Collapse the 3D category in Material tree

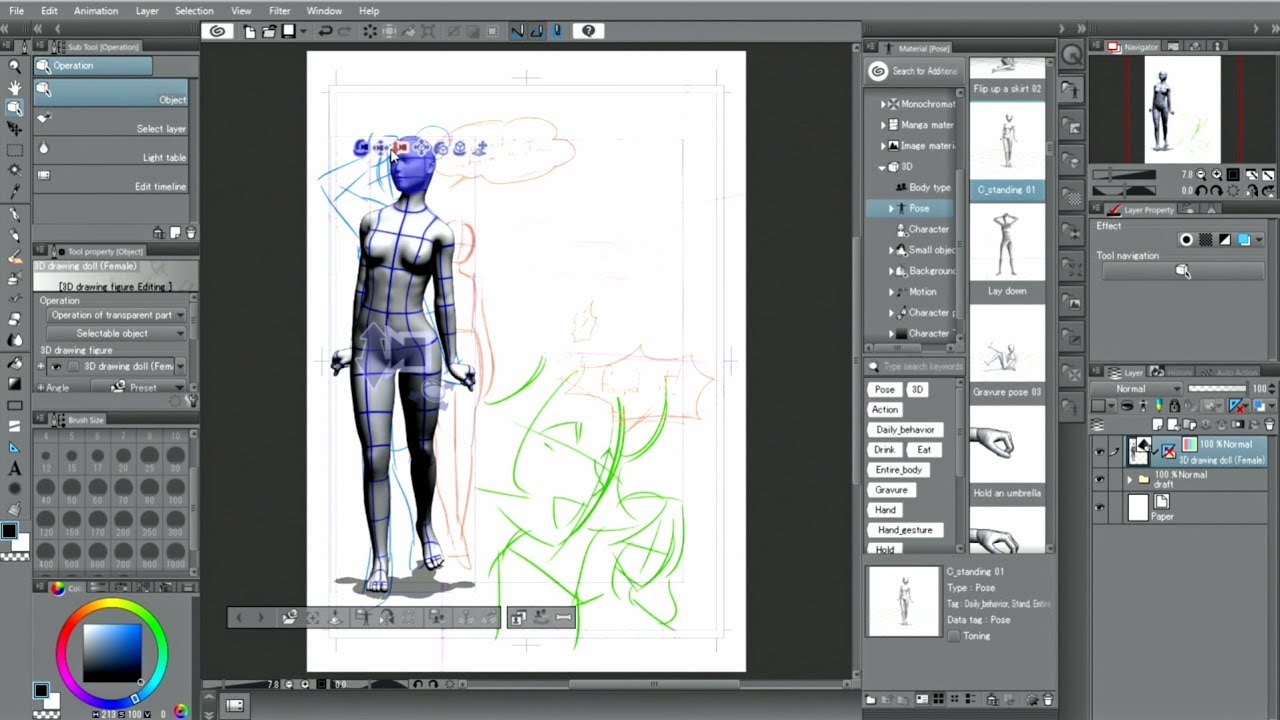pyautogui.click(x=882, y=166)
